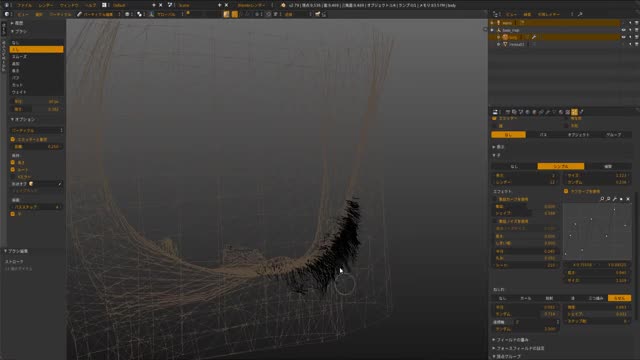
Task: Choose the スムーズ brush option
Action: pos(36,56)
